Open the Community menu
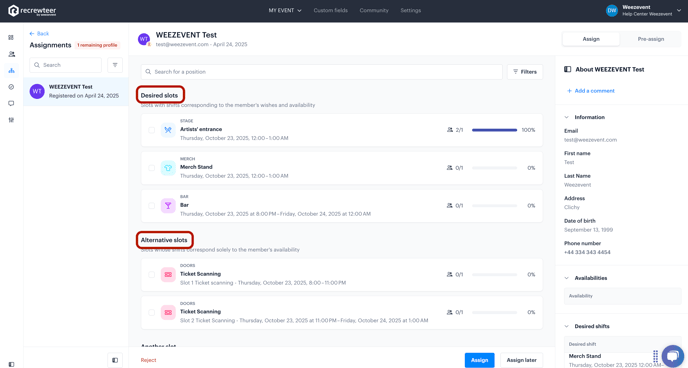 (374, 11)
